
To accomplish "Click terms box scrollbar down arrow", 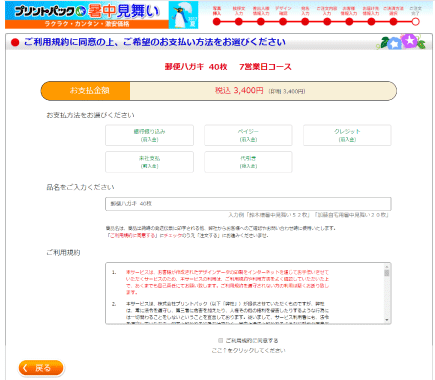I will [387, 320].
